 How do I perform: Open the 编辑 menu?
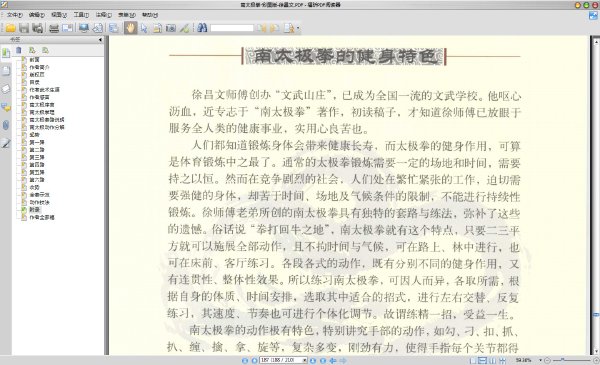[x=37, y=15]
